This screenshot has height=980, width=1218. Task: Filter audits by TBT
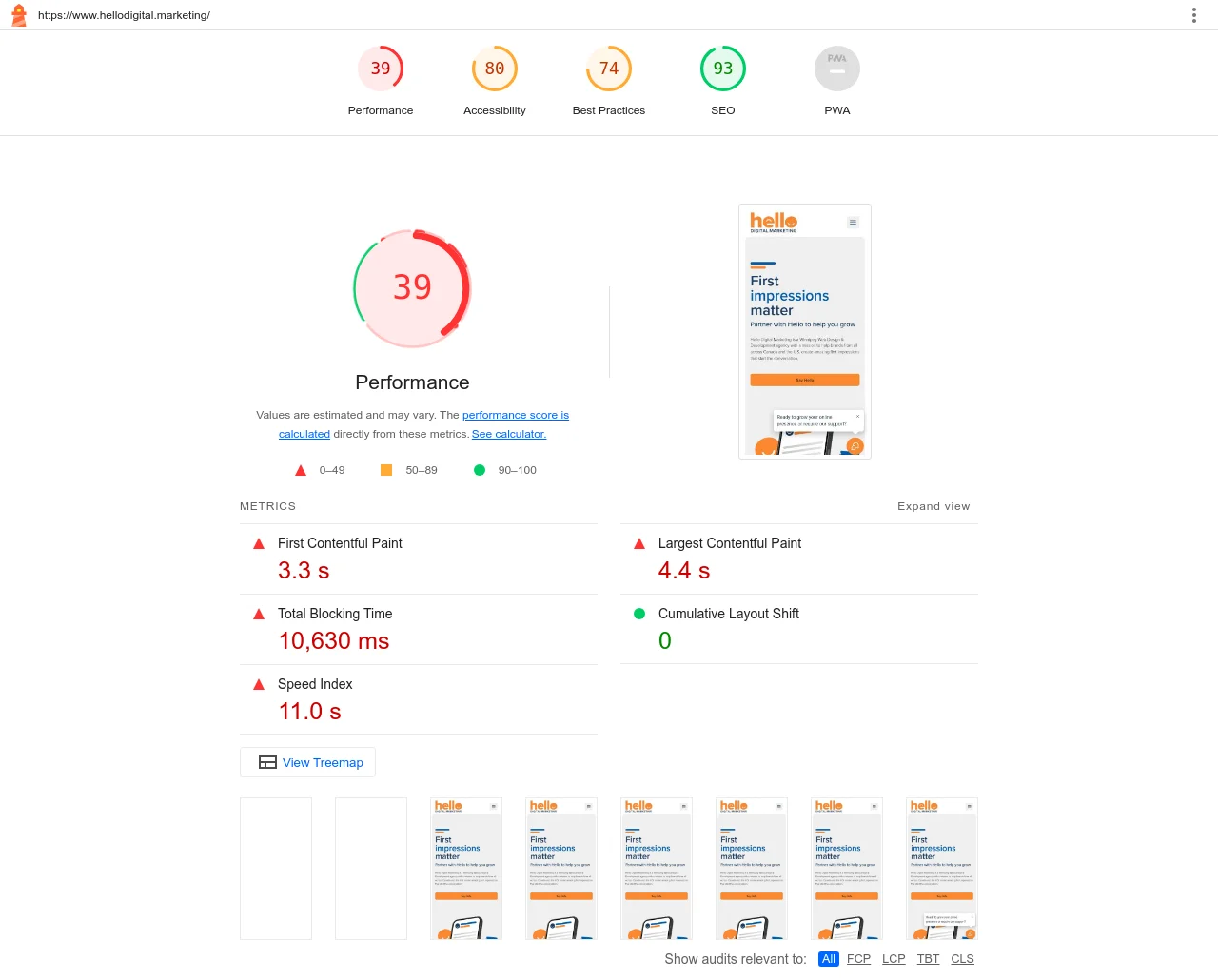click(x=928, y=959)
